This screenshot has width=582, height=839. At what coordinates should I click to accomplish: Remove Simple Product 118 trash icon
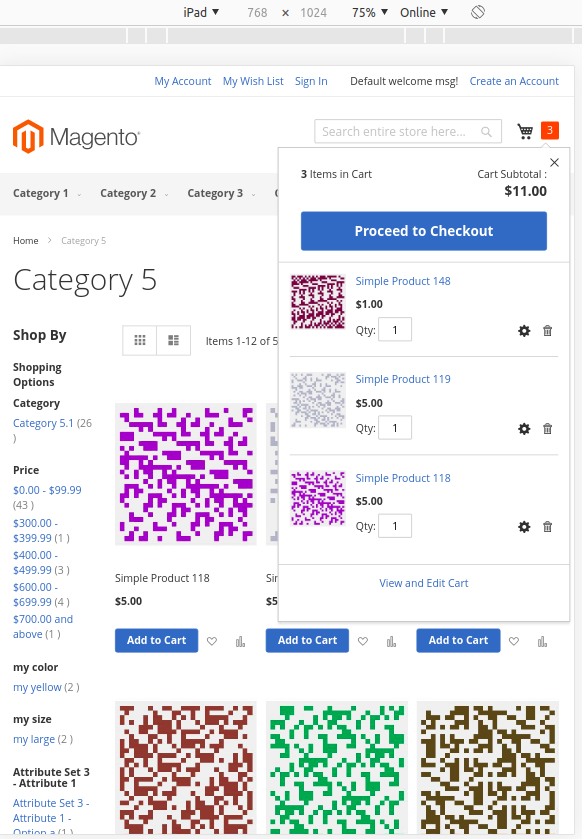tap(547, 527)
